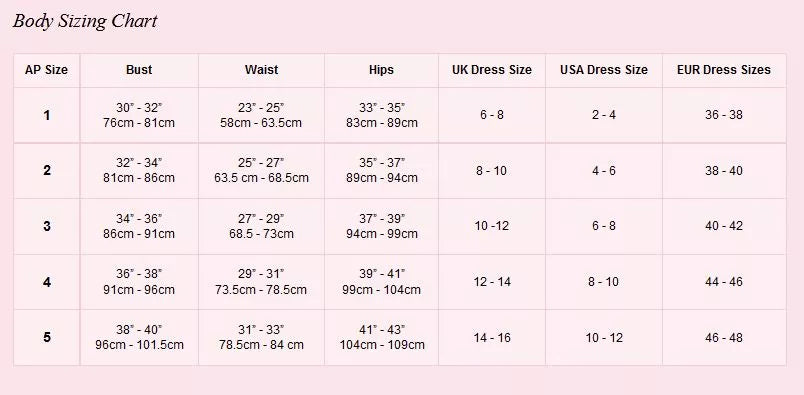Image resolution: width=804 pixels, height=395 pixels.
Task: Click AP size 1 row label
Action: (47, 115)
